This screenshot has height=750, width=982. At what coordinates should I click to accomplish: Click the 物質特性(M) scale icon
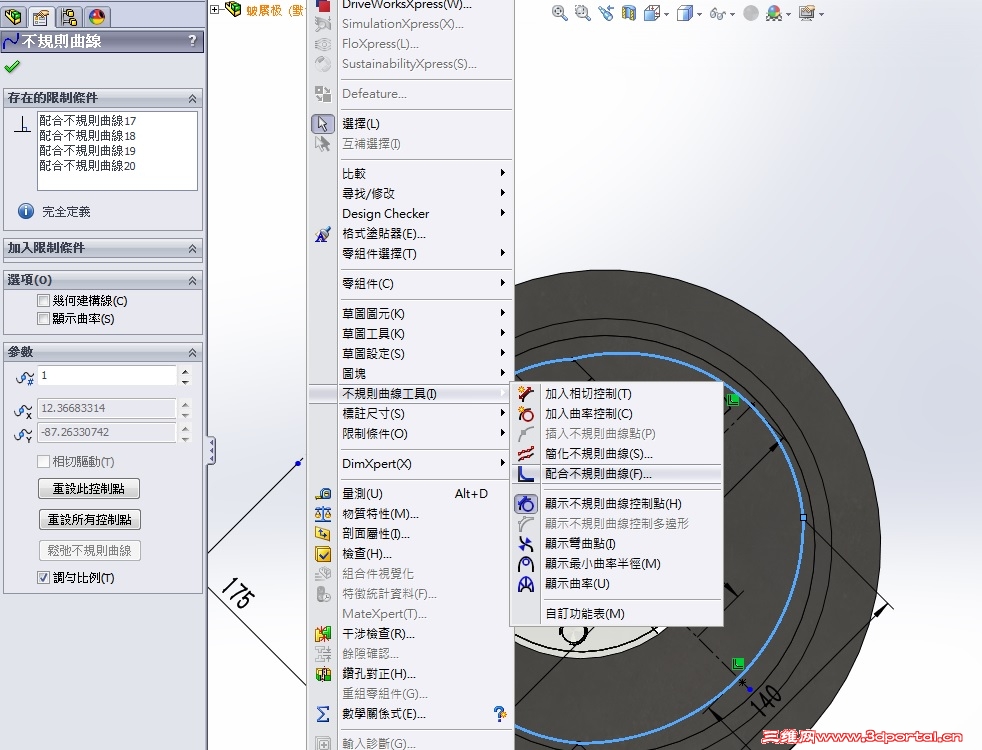click(323, 514)
